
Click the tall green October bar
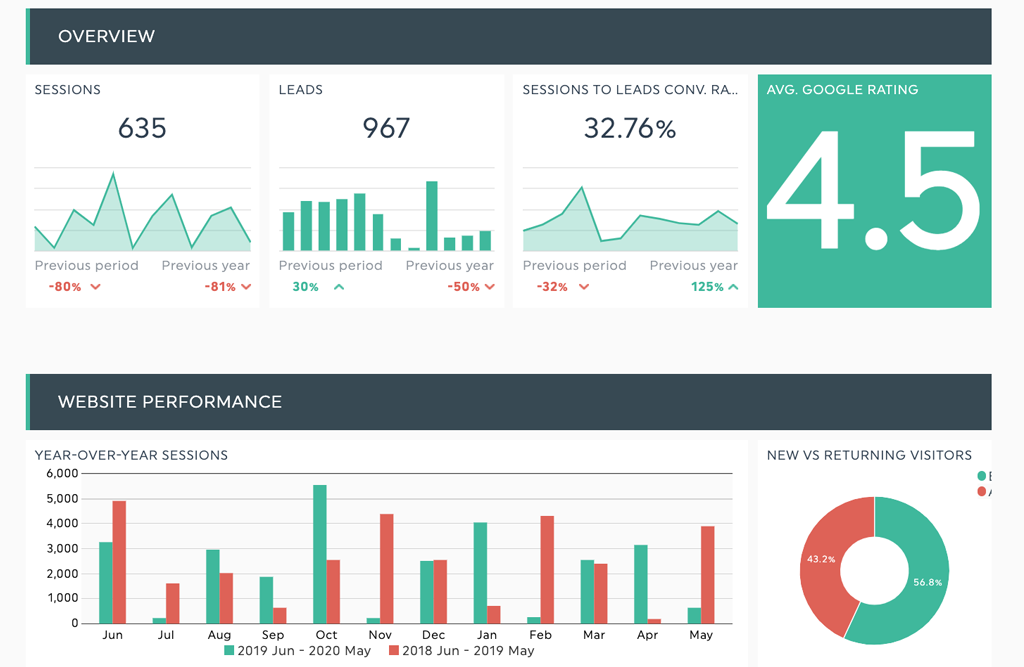[x=320, y=555]
